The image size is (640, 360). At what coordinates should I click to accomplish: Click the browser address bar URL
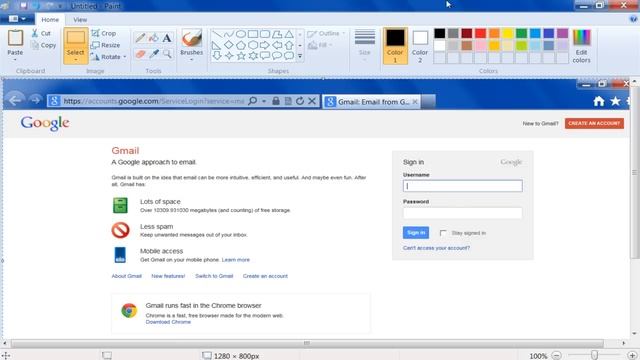[x=154, y=101]
